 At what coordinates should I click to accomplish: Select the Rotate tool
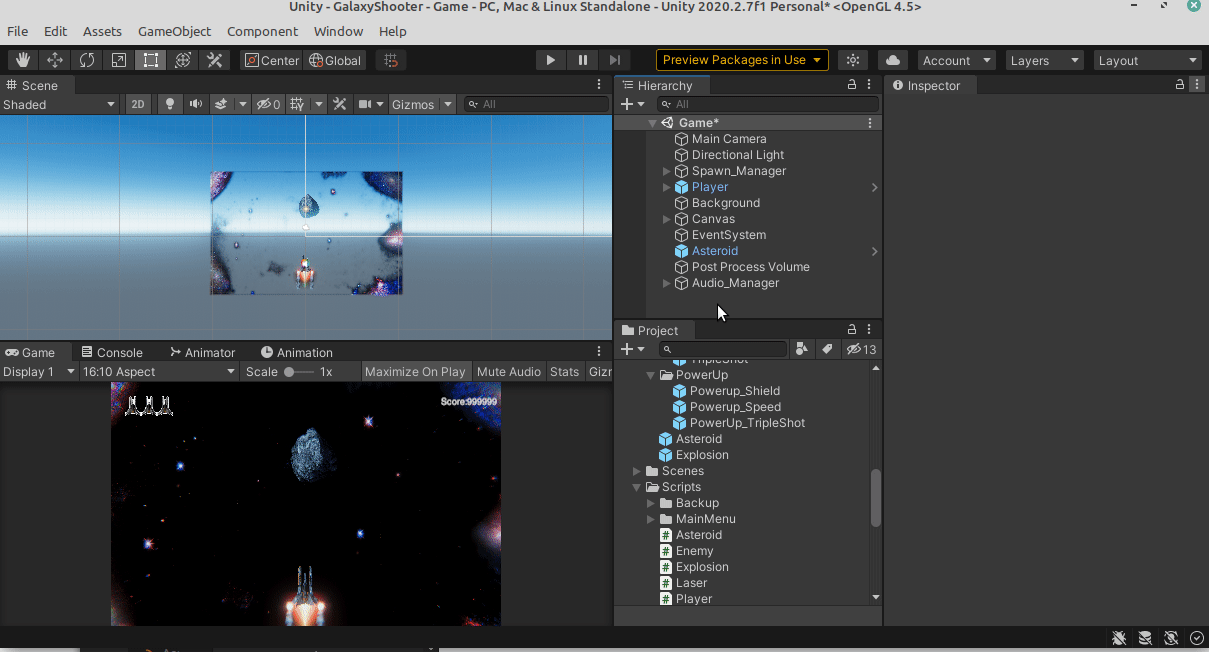87,60
